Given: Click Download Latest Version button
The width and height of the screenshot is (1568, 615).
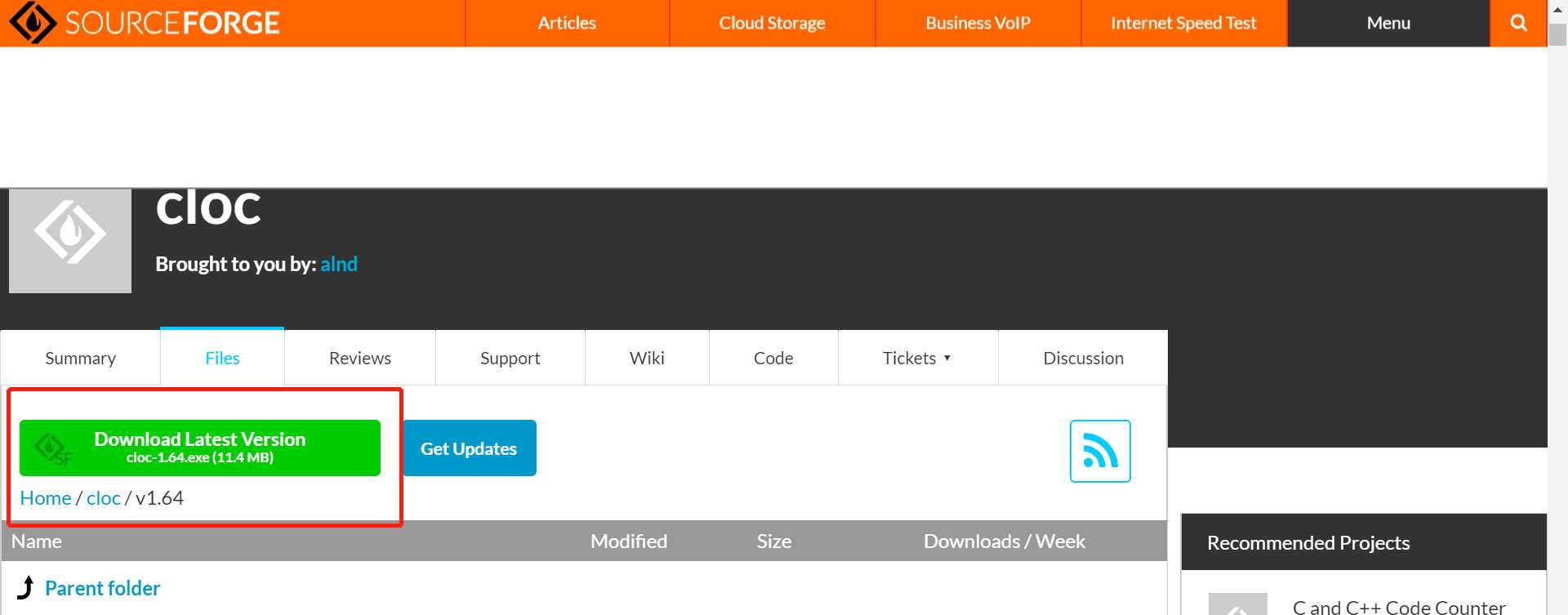Looking at the screenshot, I should click(200, 448).
